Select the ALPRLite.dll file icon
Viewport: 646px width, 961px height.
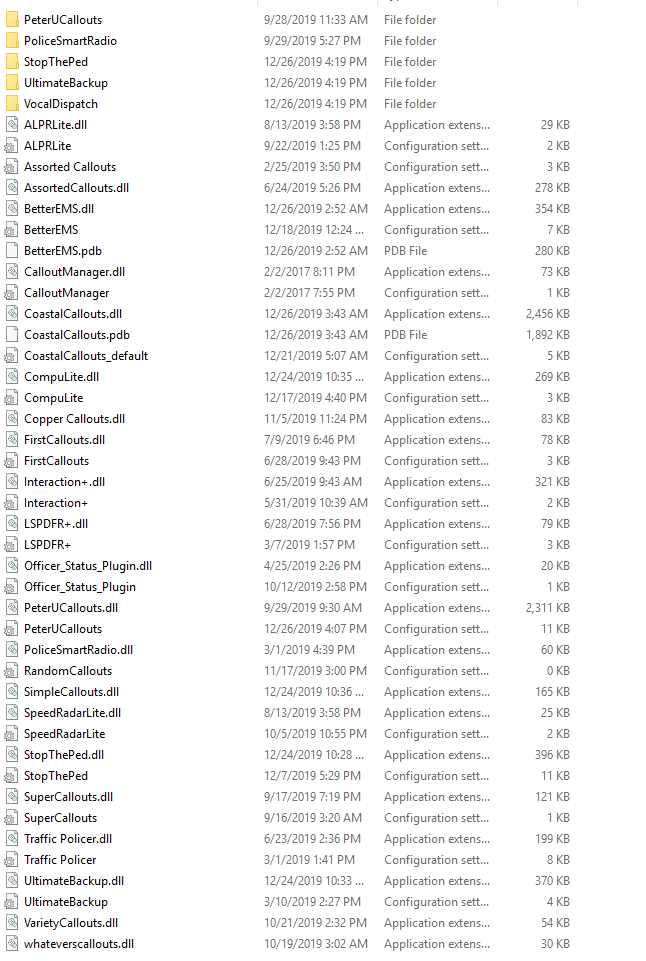12,125
